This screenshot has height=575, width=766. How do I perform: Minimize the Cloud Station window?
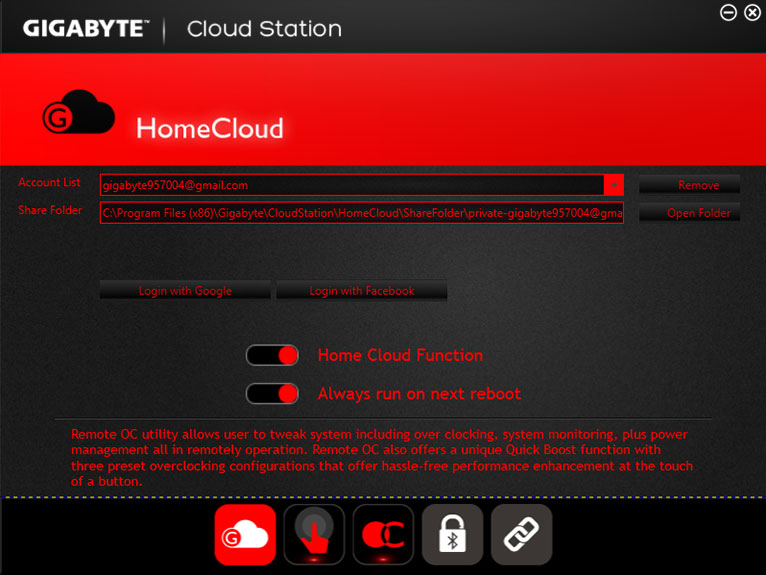pos(728,12)
